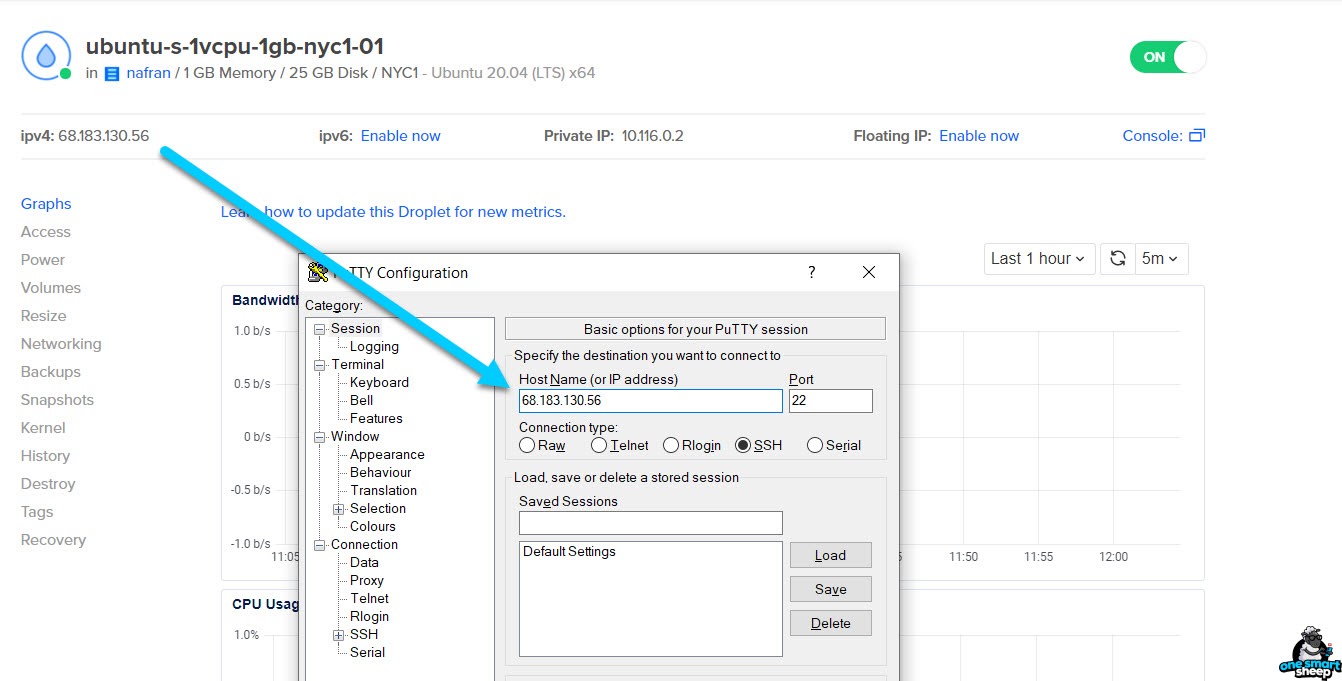The image size is (1342, 681).
Task: Open the Snapshots section in sidebar
Action: point(57,400)
